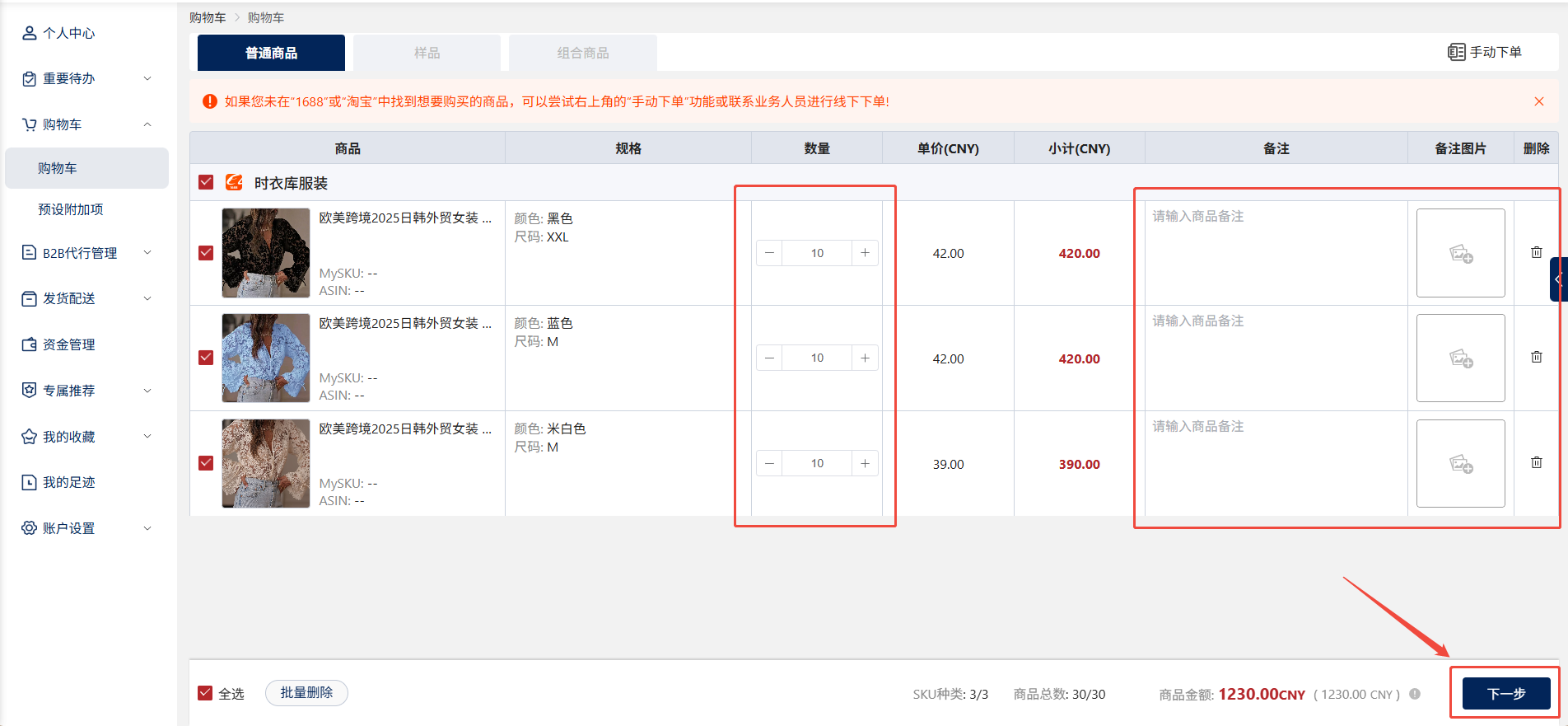1568x726 pixels.
Task: Focus remark field for 蓝色 M item
Action: point(1276,358)
